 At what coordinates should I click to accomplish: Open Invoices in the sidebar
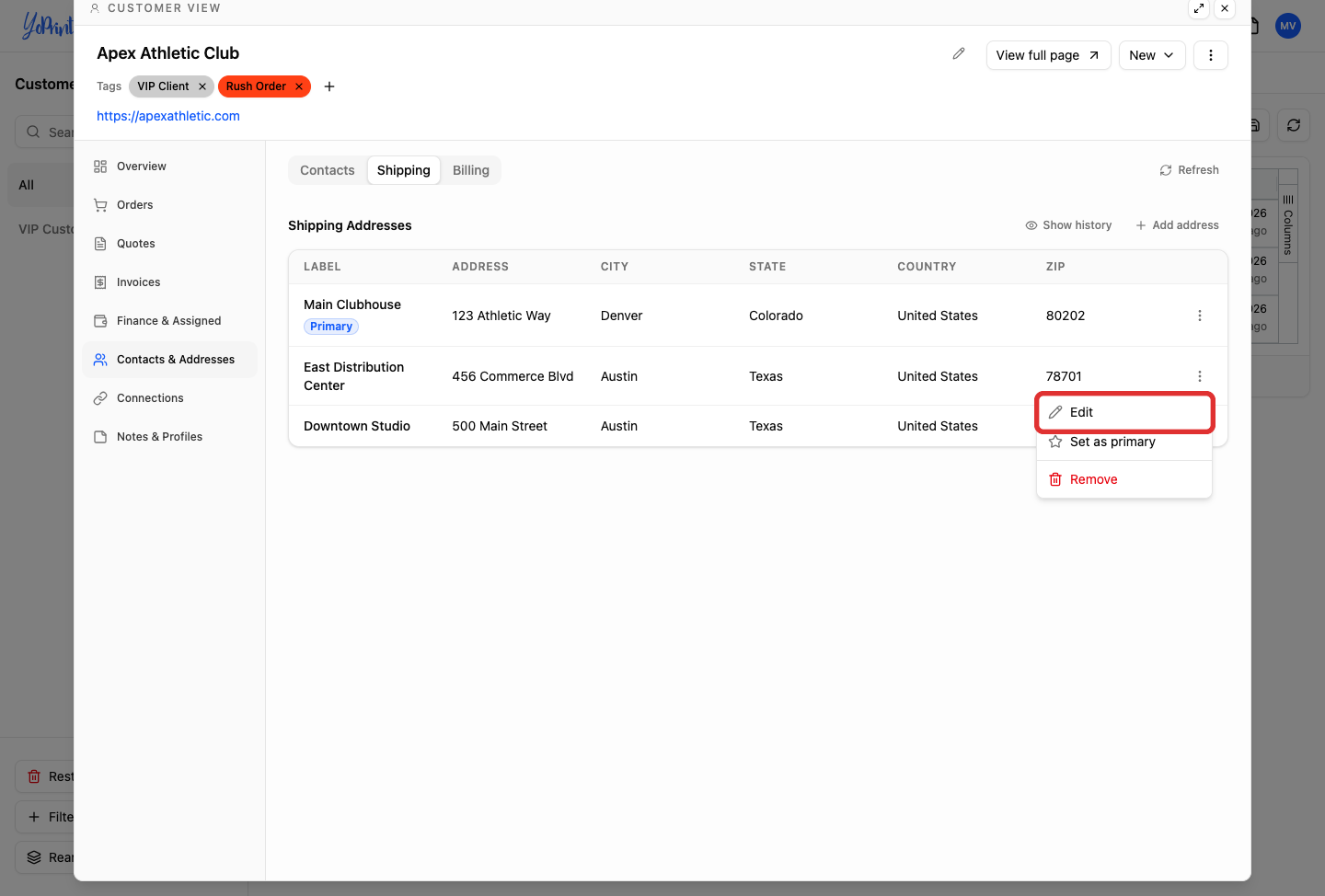(x=169, y=282)
